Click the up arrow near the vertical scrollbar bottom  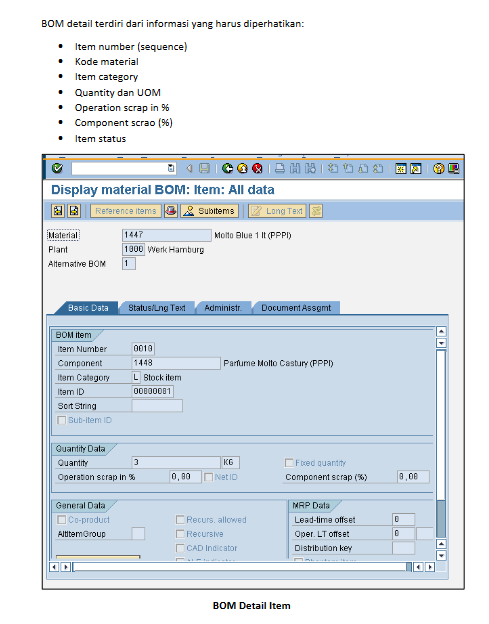[441, 544]
